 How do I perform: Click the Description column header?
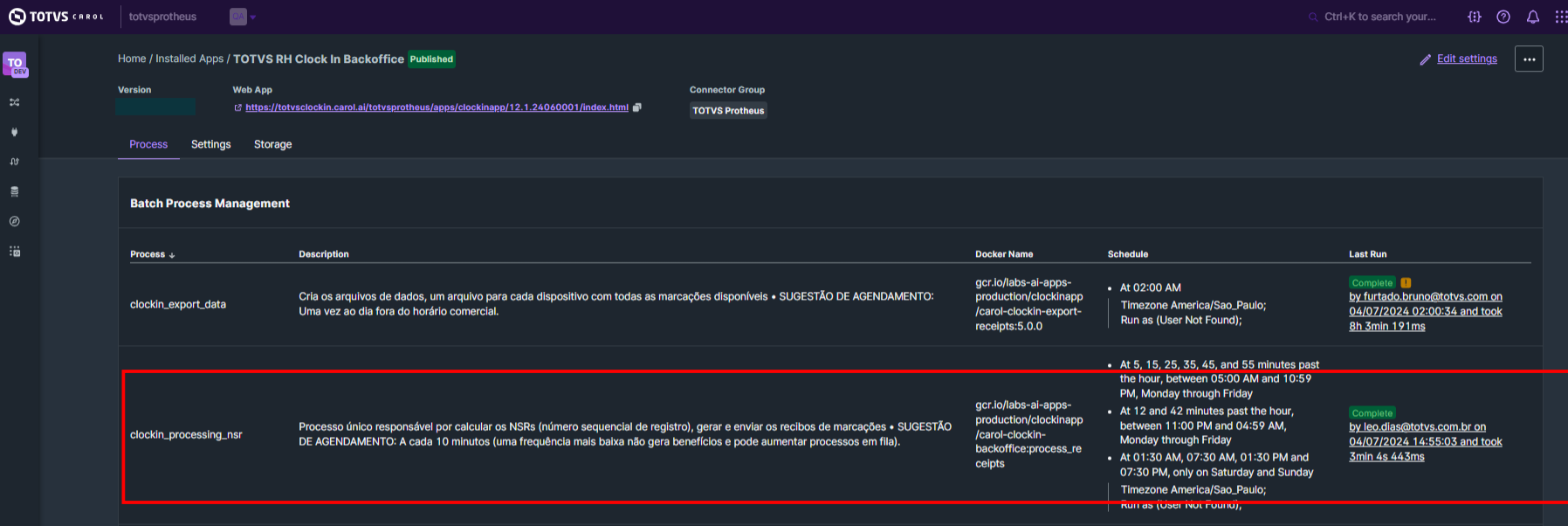click(x=323, y=254)
